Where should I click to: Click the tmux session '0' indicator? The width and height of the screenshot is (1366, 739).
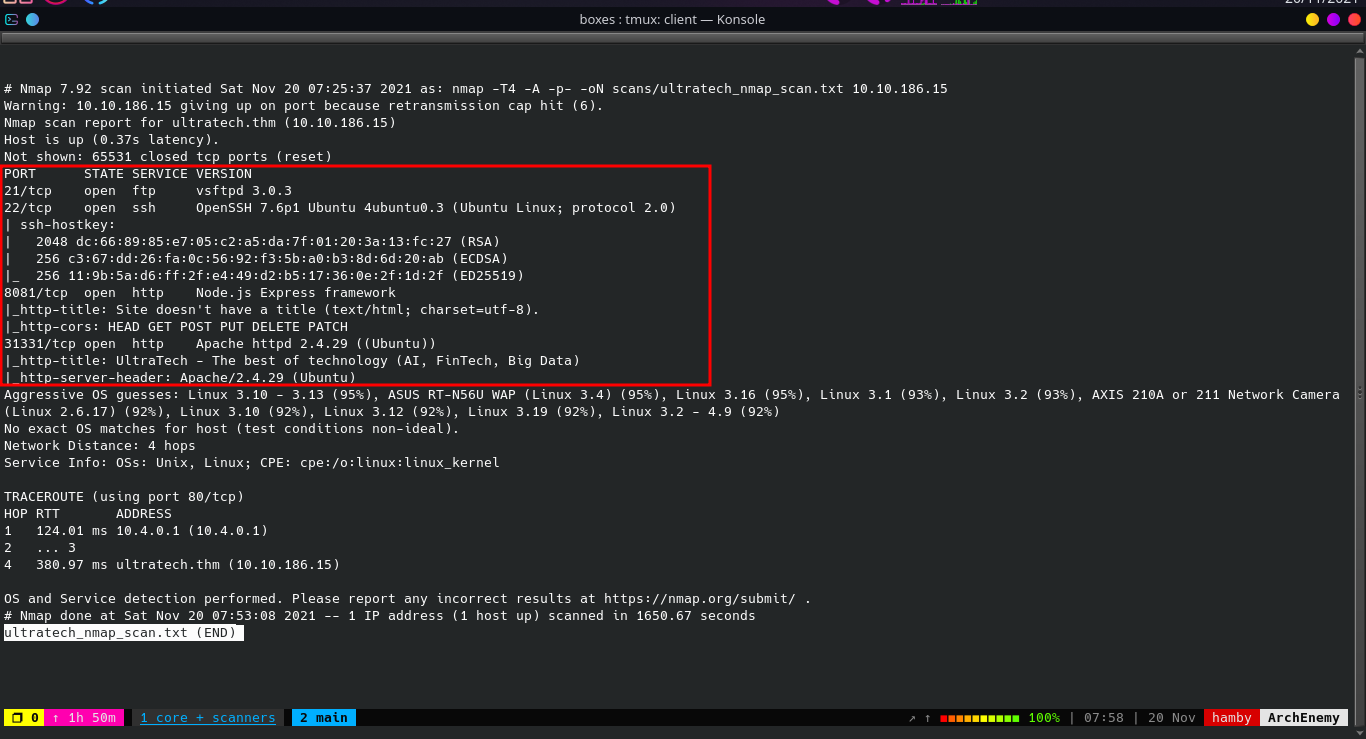coord(24,717)
